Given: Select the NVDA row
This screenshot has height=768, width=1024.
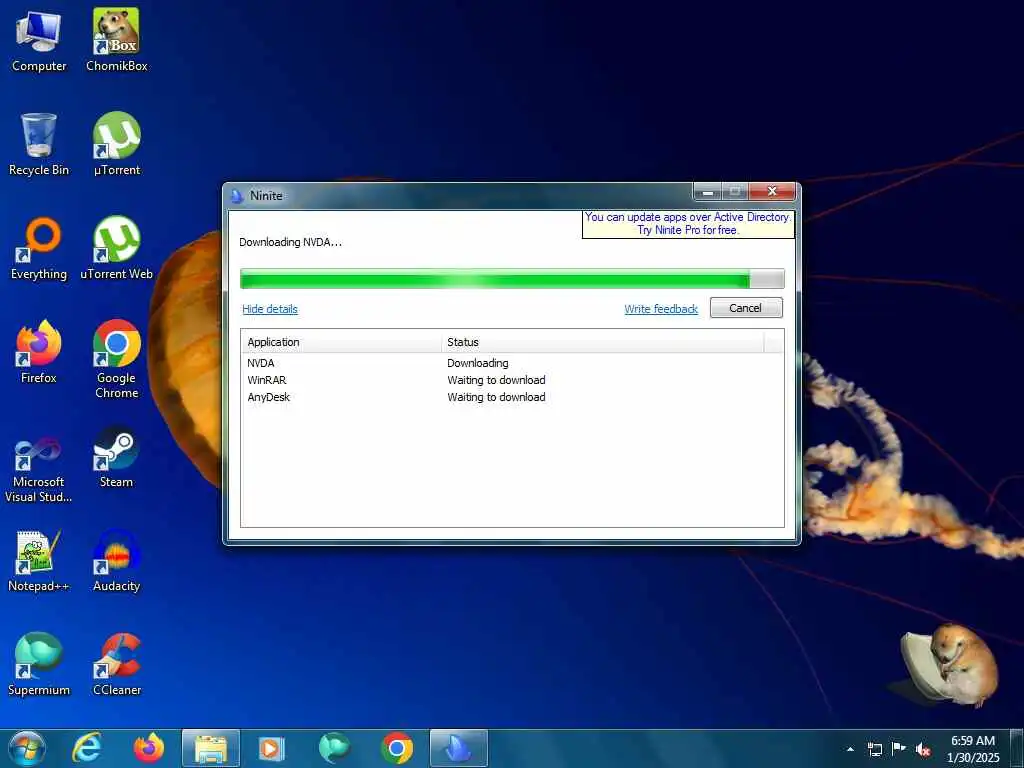Looking at the screenshot, I should pos(512,363).
